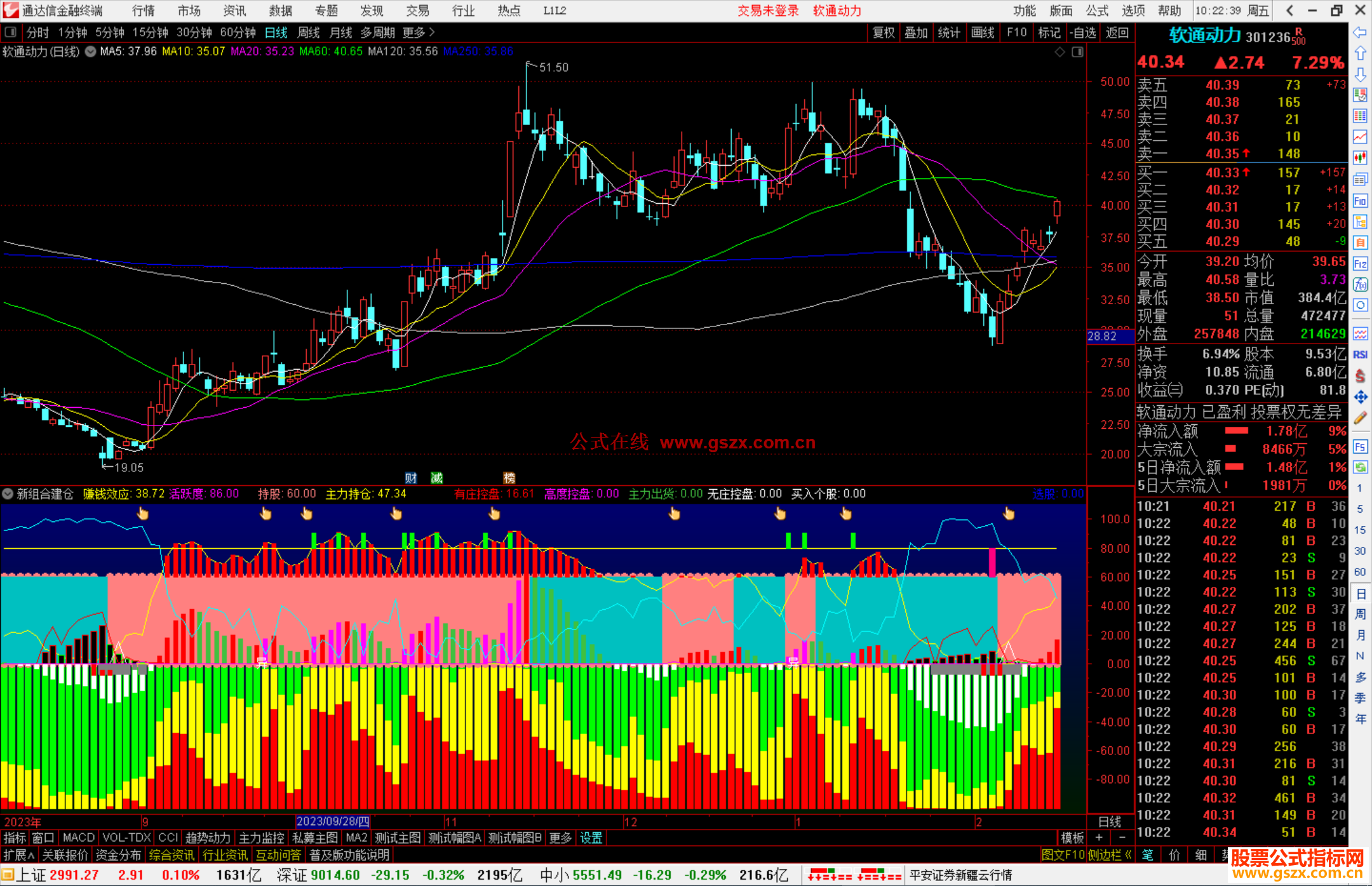The height and width of the screenshot is (886, 1372).
Task: Click the red line trend chart sidebar icon
Action: tap(1360, 137)
